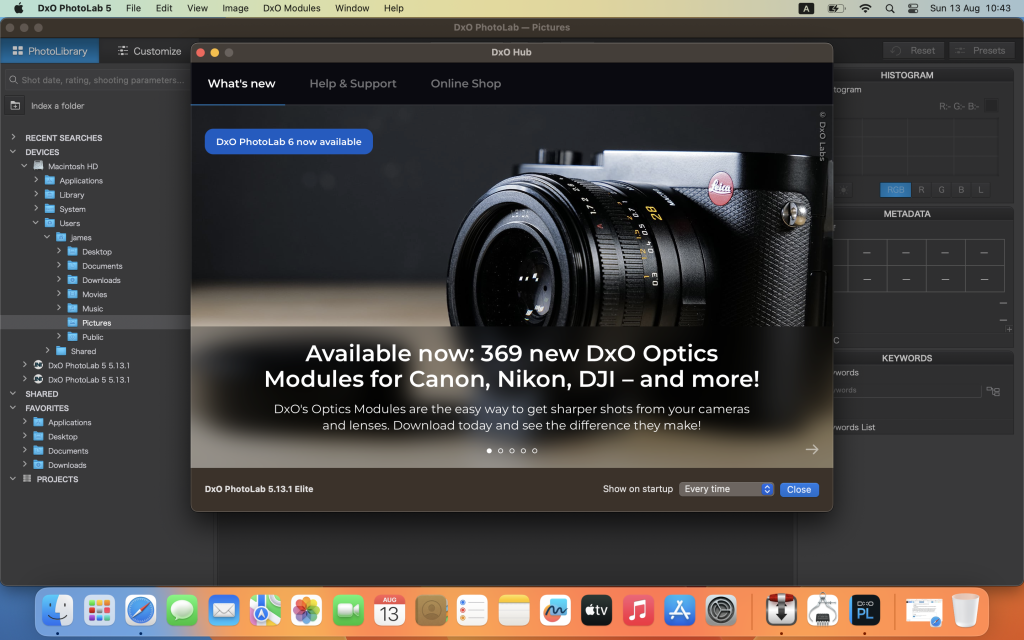The height and width of the screenshot is (640, 1024).
Task: Open Mail app in the Dock
Action: tap(223, 611)
